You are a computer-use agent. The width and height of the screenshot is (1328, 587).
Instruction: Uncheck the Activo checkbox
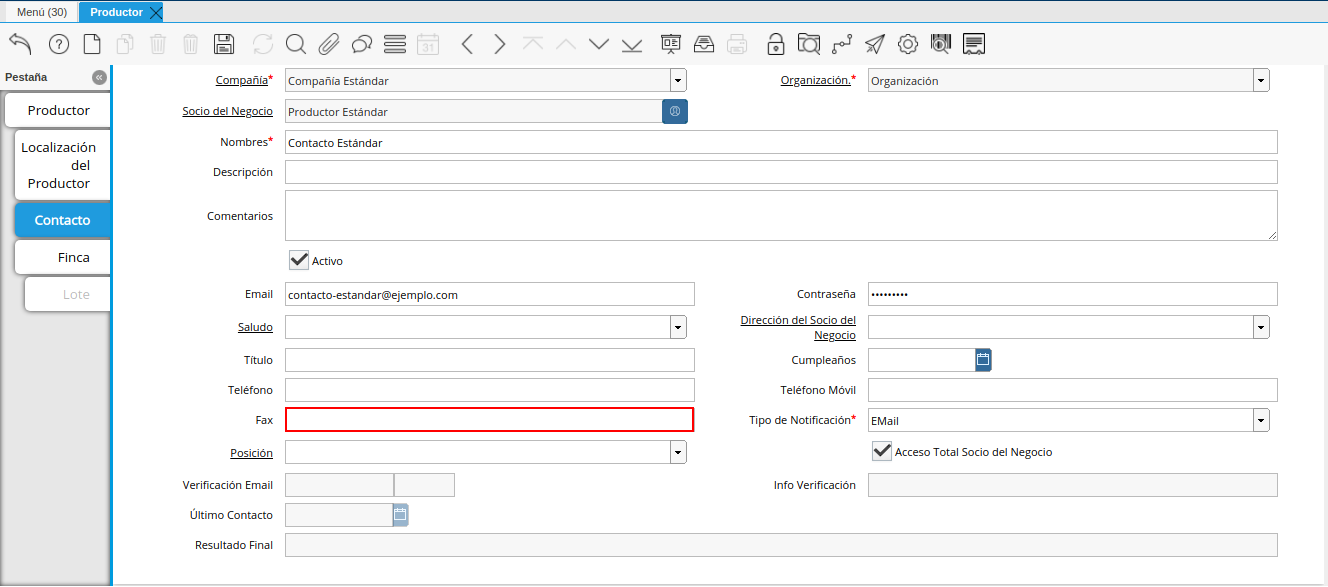pos(299,260)
